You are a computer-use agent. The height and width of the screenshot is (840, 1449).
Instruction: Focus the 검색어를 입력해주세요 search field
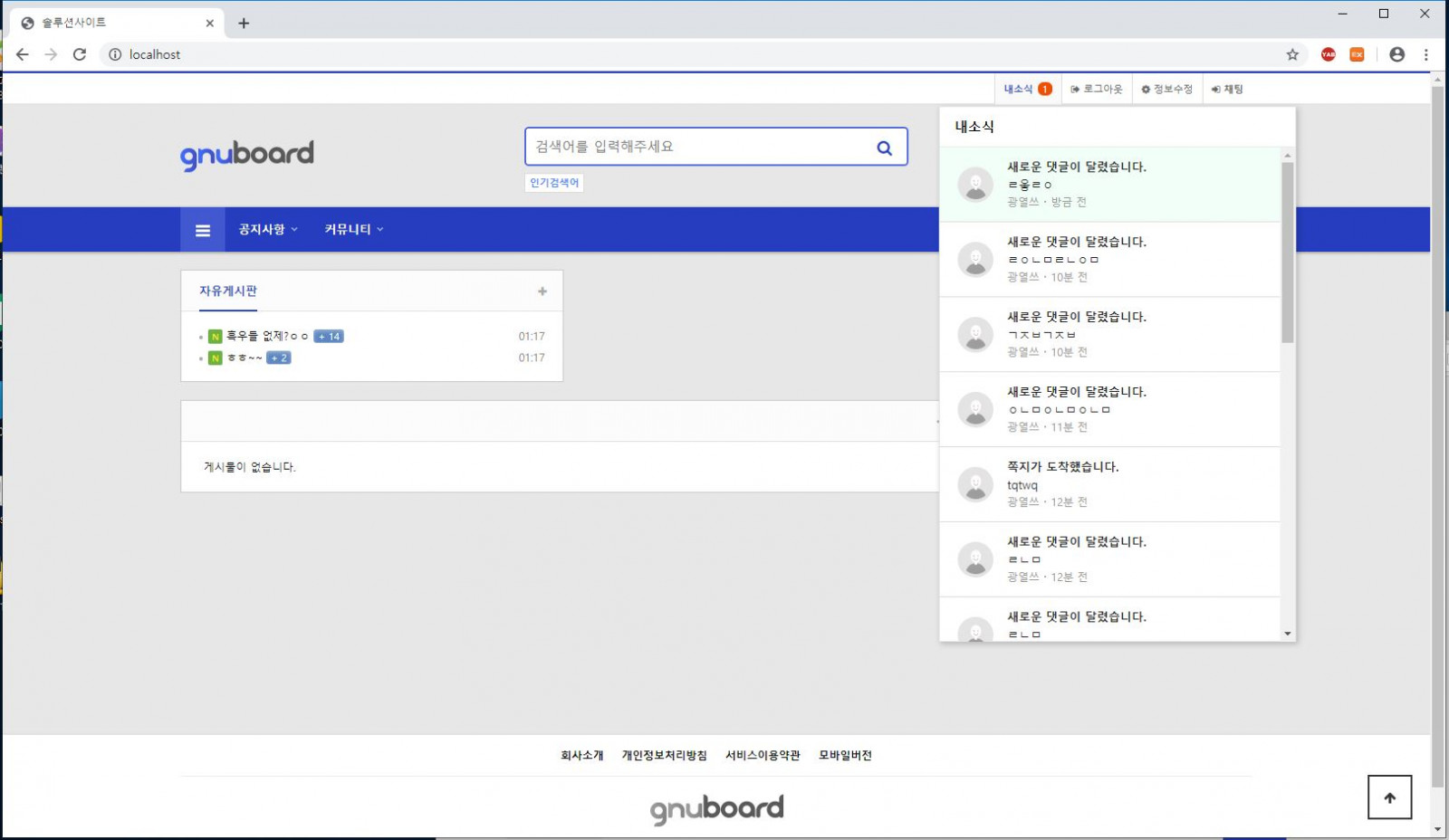pos(696,147)
